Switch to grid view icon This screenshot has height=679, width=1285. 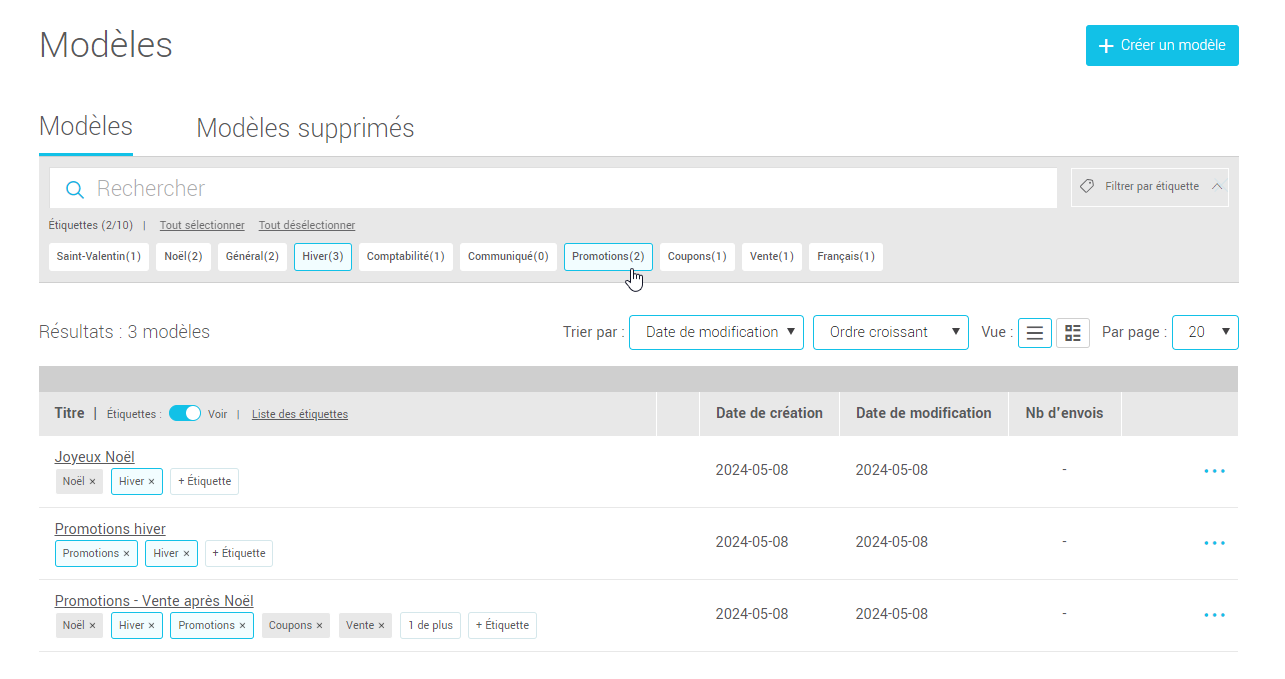click(1073, 333)
